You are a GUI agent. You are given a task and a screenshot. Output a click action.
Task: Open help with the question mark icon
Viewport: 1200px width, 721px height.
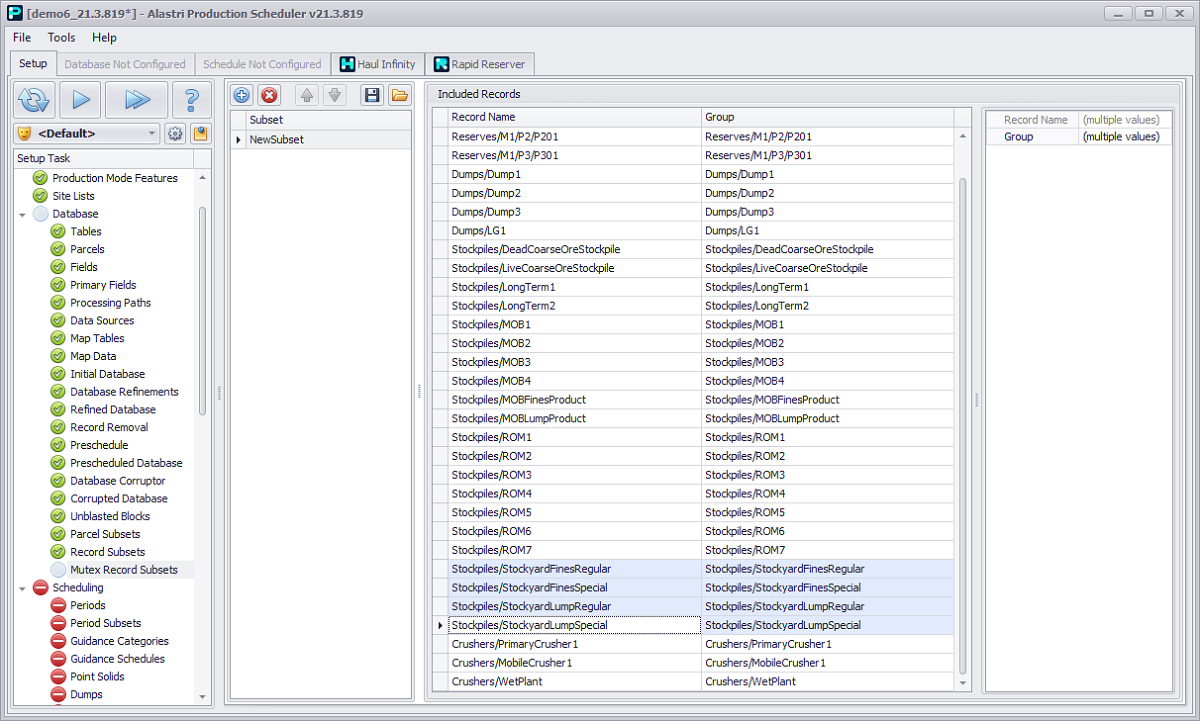click(x=191, y=99)
